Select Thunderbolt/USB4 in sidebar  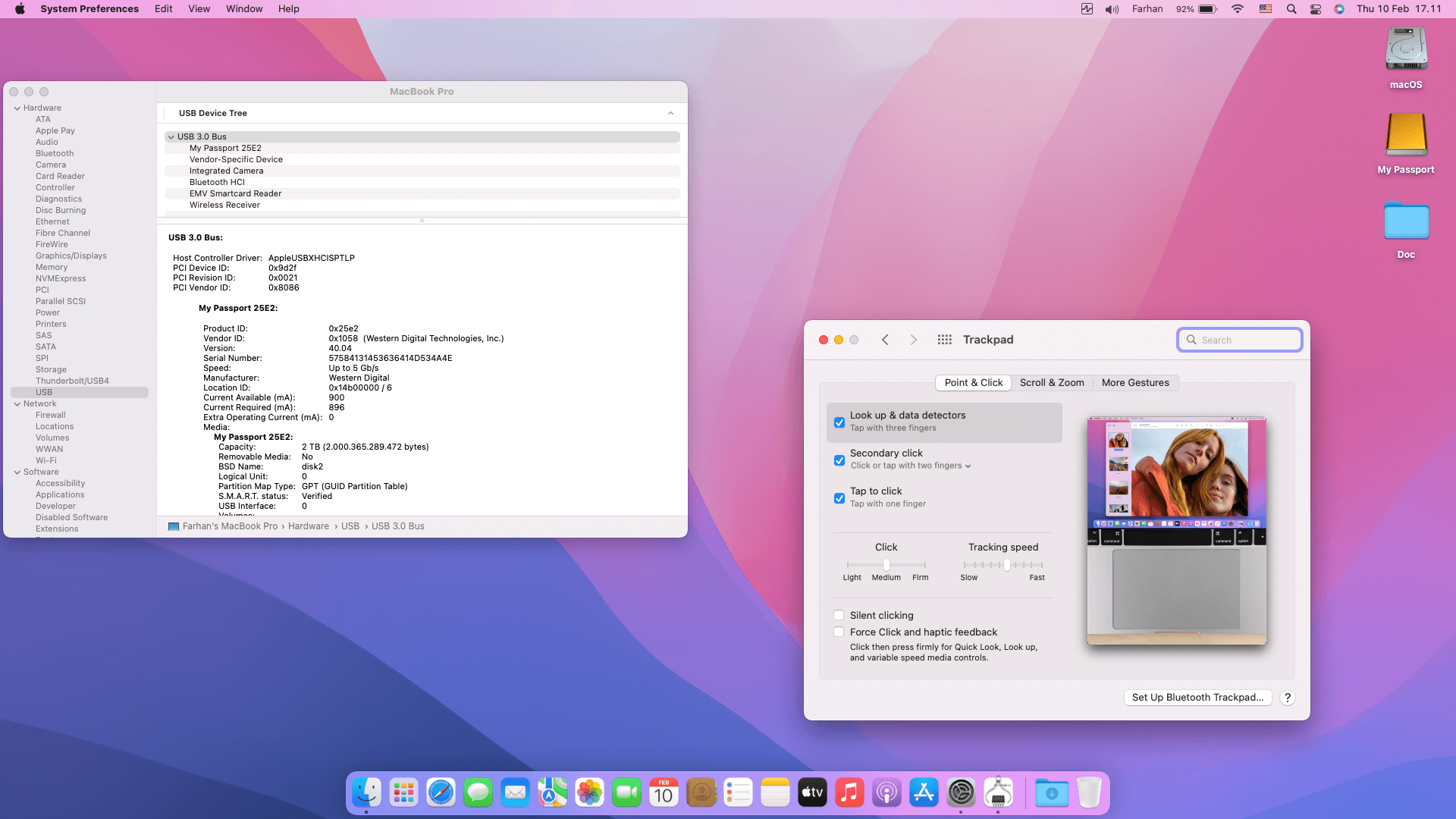tap(72, 381)
